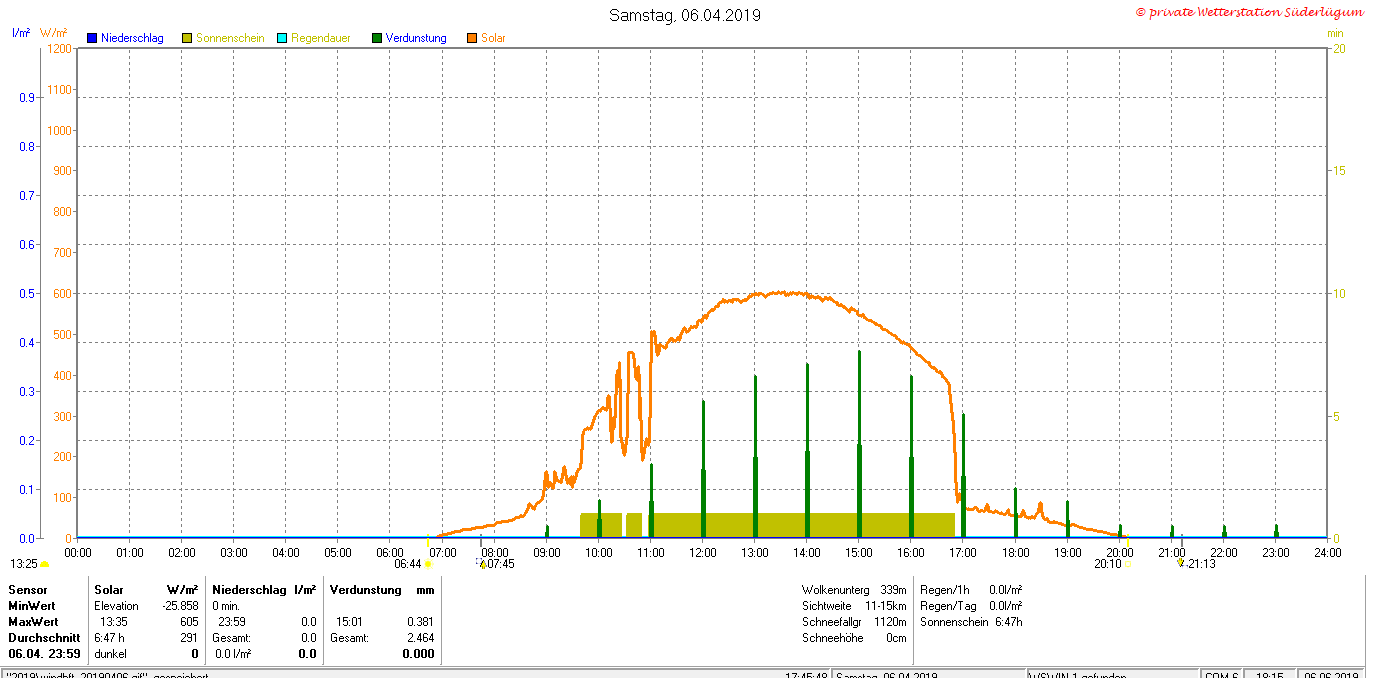Click the Sensor header in data table

[28, 590]
